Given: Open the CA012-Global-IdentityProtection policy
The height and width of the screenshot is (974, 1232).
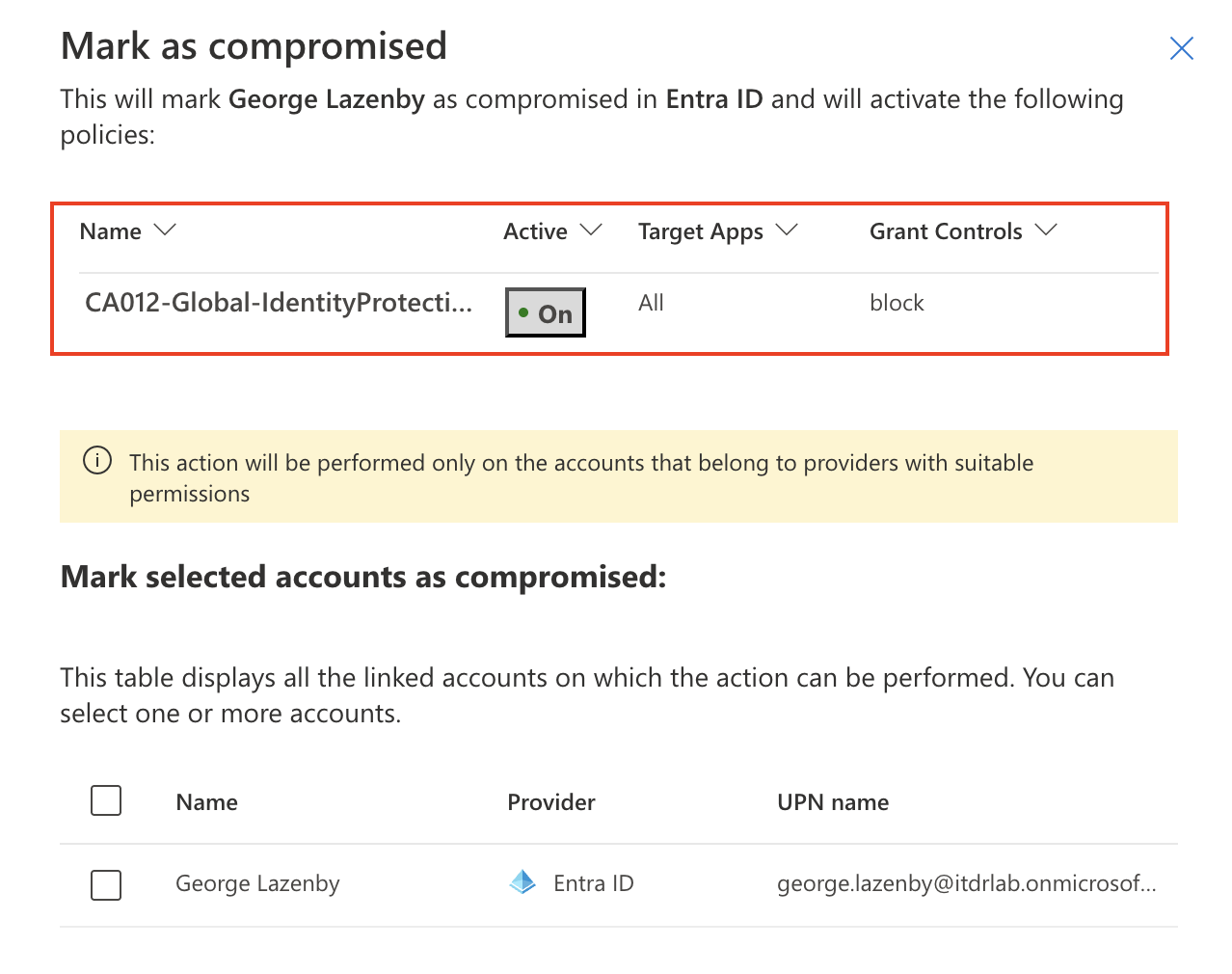Looking at the screenshot, I should click(279, 303).
